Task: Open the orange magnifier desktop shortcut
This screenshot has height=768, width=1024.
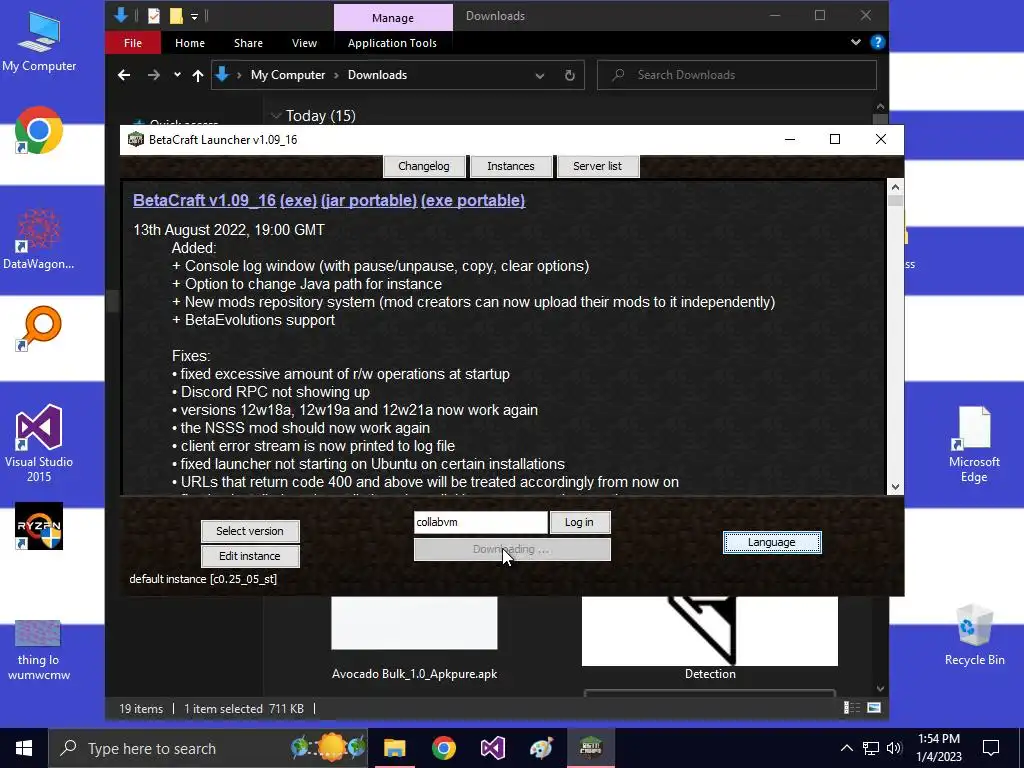Action: point(39,328)
